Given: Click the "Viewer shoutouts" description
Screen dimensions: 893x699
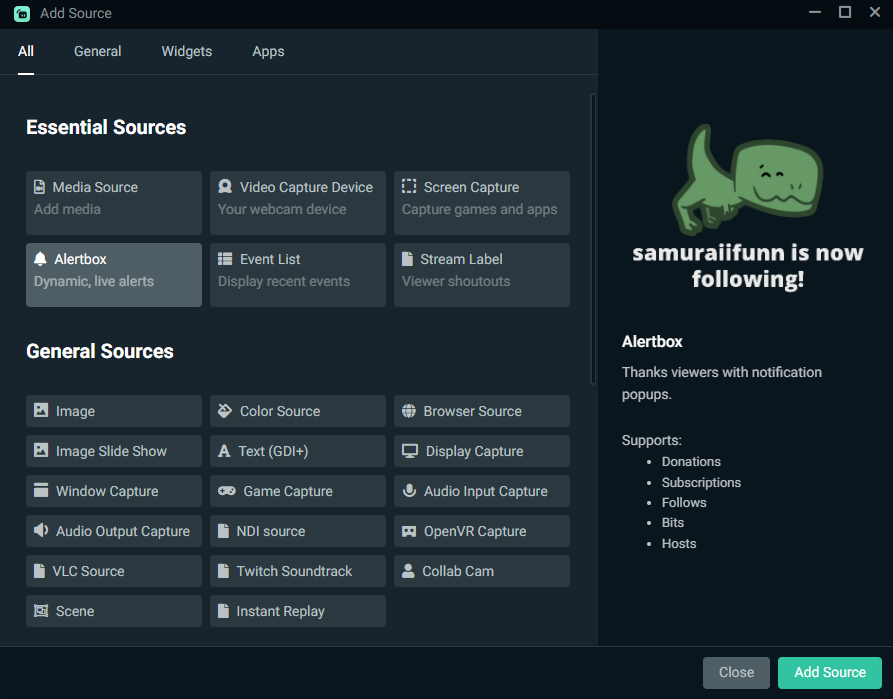Looking at the screenshot, I should pos(456,281).
